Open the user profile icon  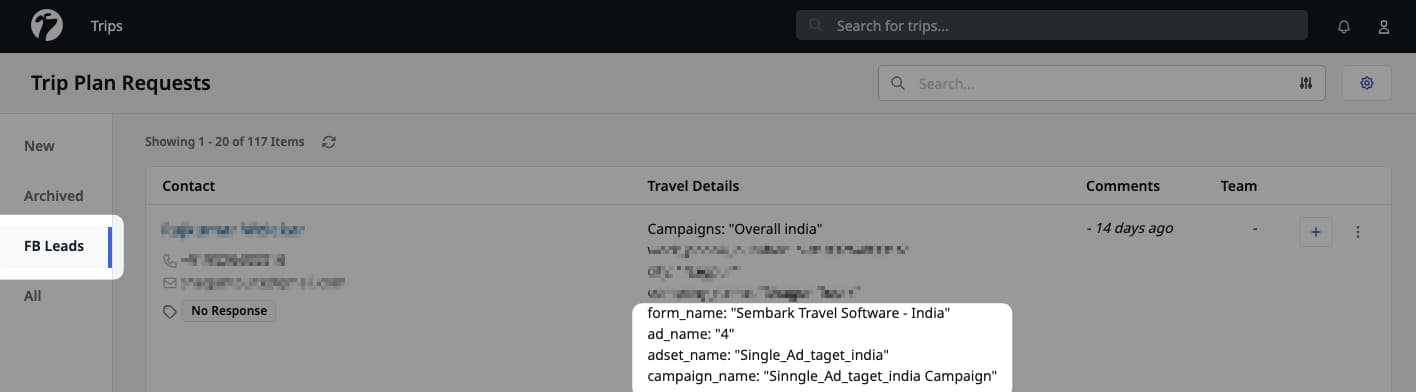click(x=1384, y=26)
